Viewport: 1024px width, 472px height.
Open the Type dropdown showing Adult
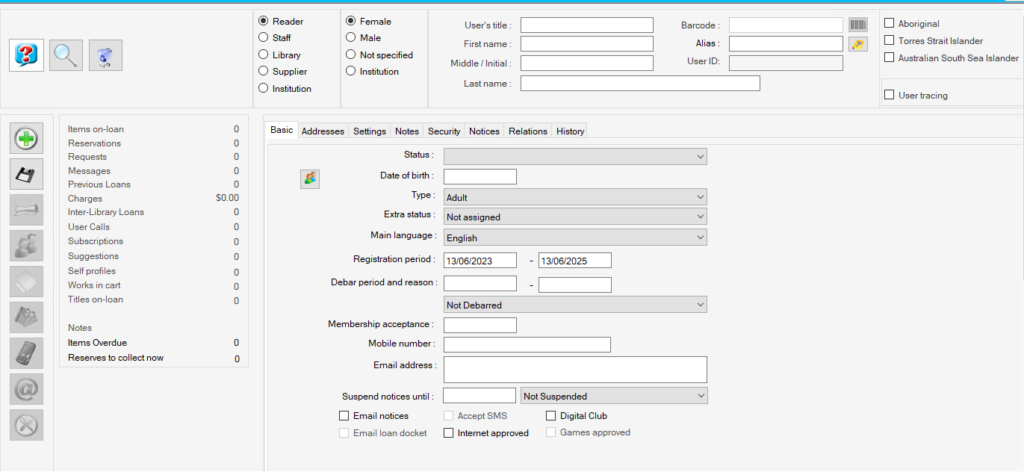point(575,197)
